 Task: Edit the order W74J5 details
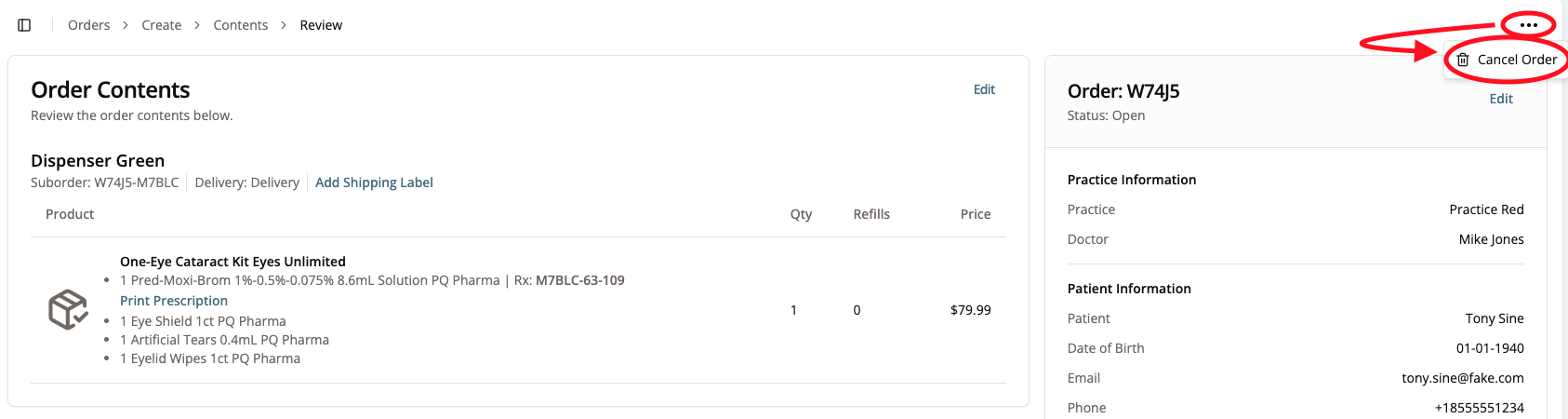pos(1500,99)
